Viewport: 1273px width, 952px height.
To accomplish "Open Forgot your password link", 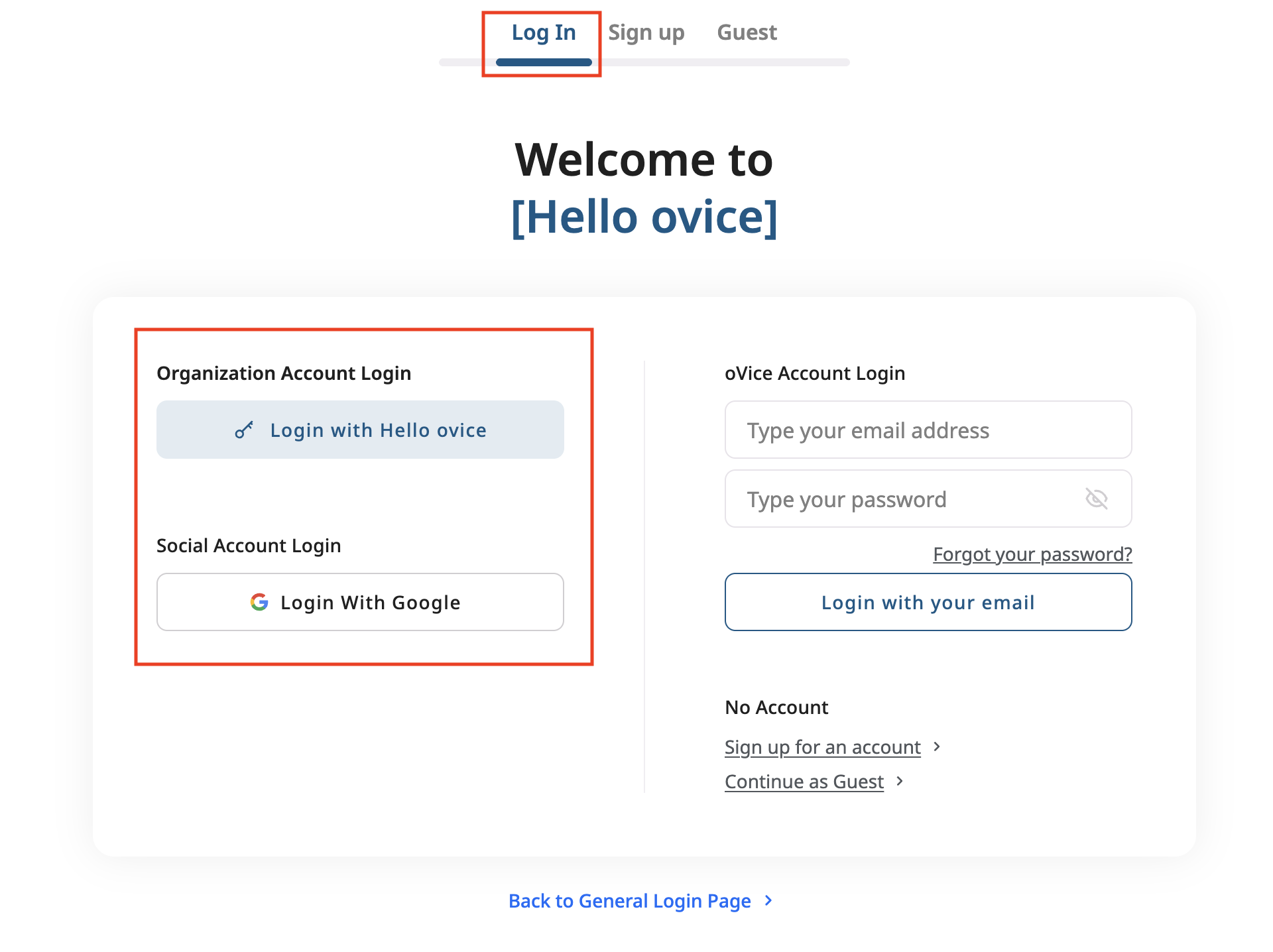I will 1032,554.
